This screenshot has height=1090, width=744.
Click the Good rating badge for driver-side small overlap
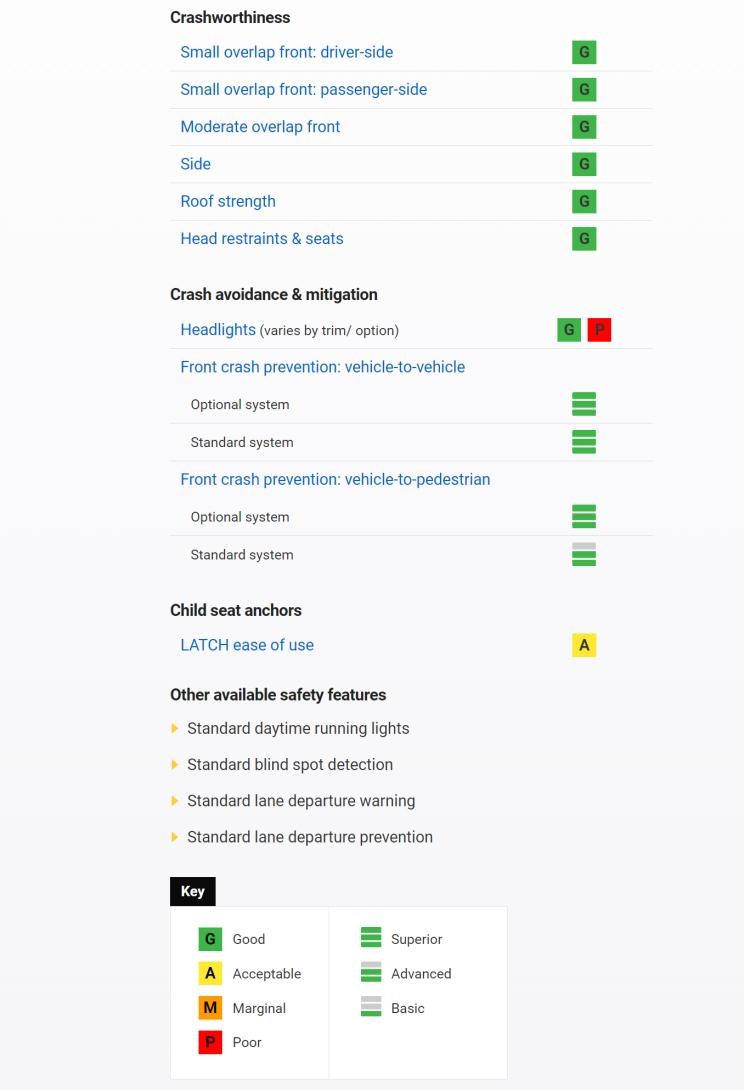[584, 52]
